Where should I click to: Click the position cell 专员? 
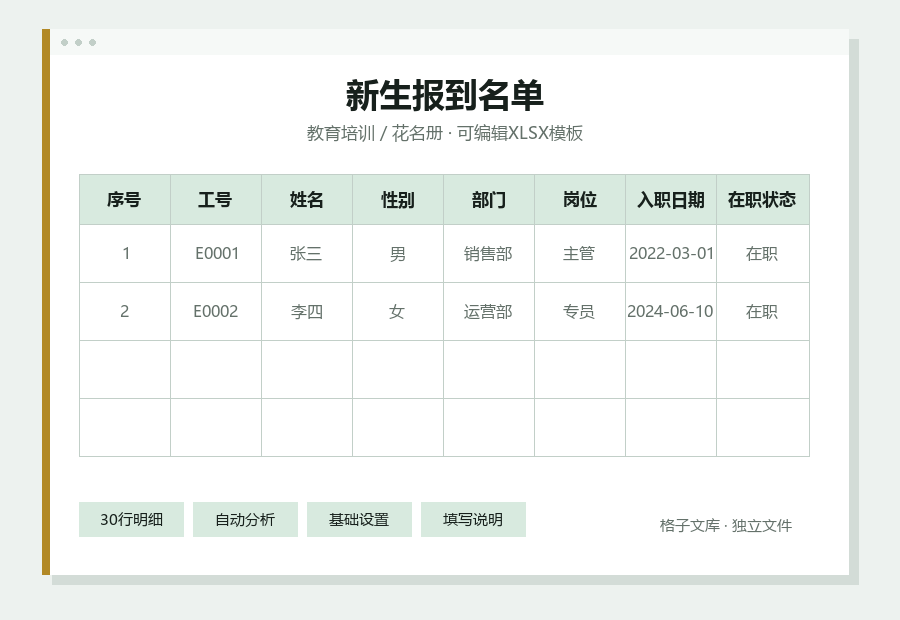coord(580,312)
